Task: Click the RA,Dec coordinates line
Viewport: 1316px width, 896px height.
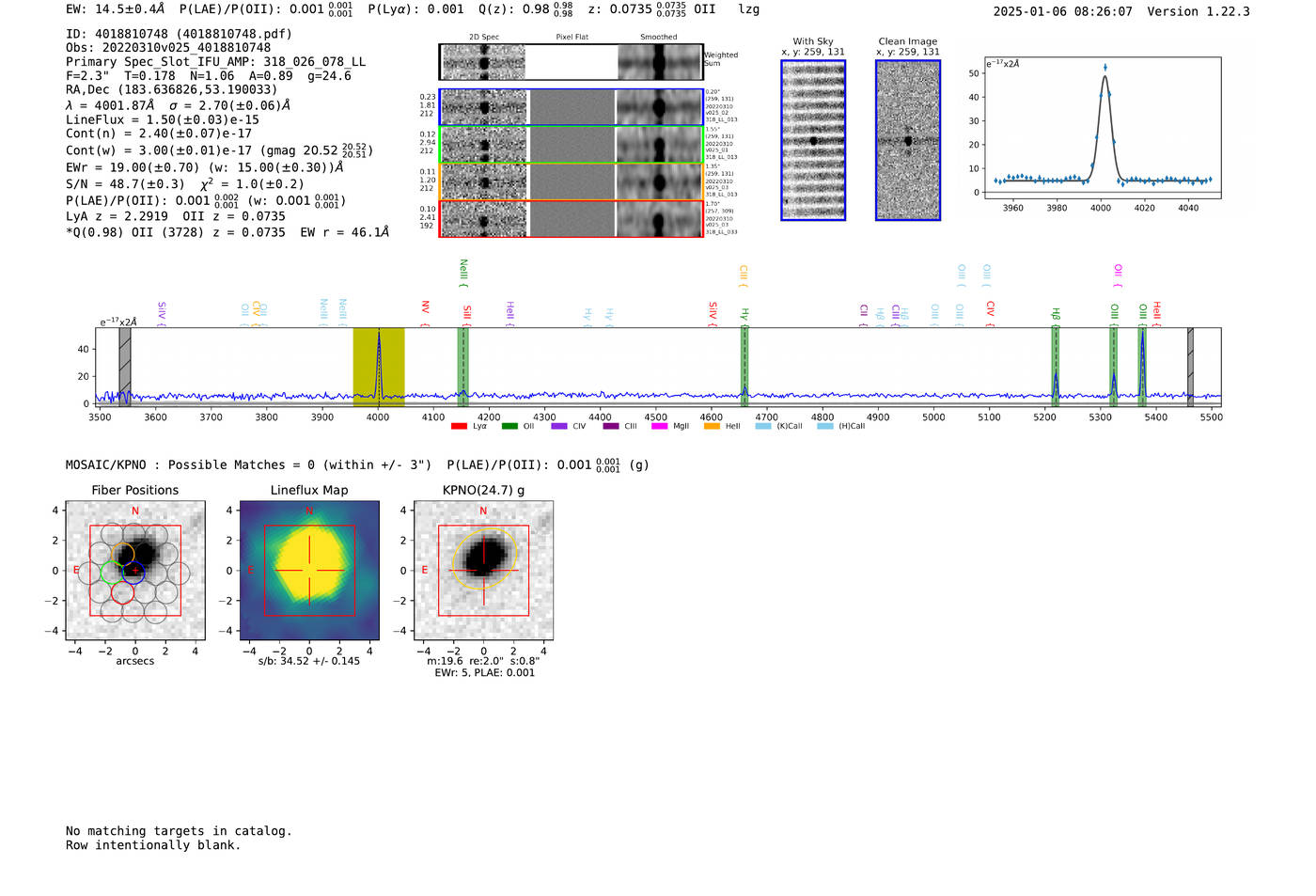Action: click(172, 90)
